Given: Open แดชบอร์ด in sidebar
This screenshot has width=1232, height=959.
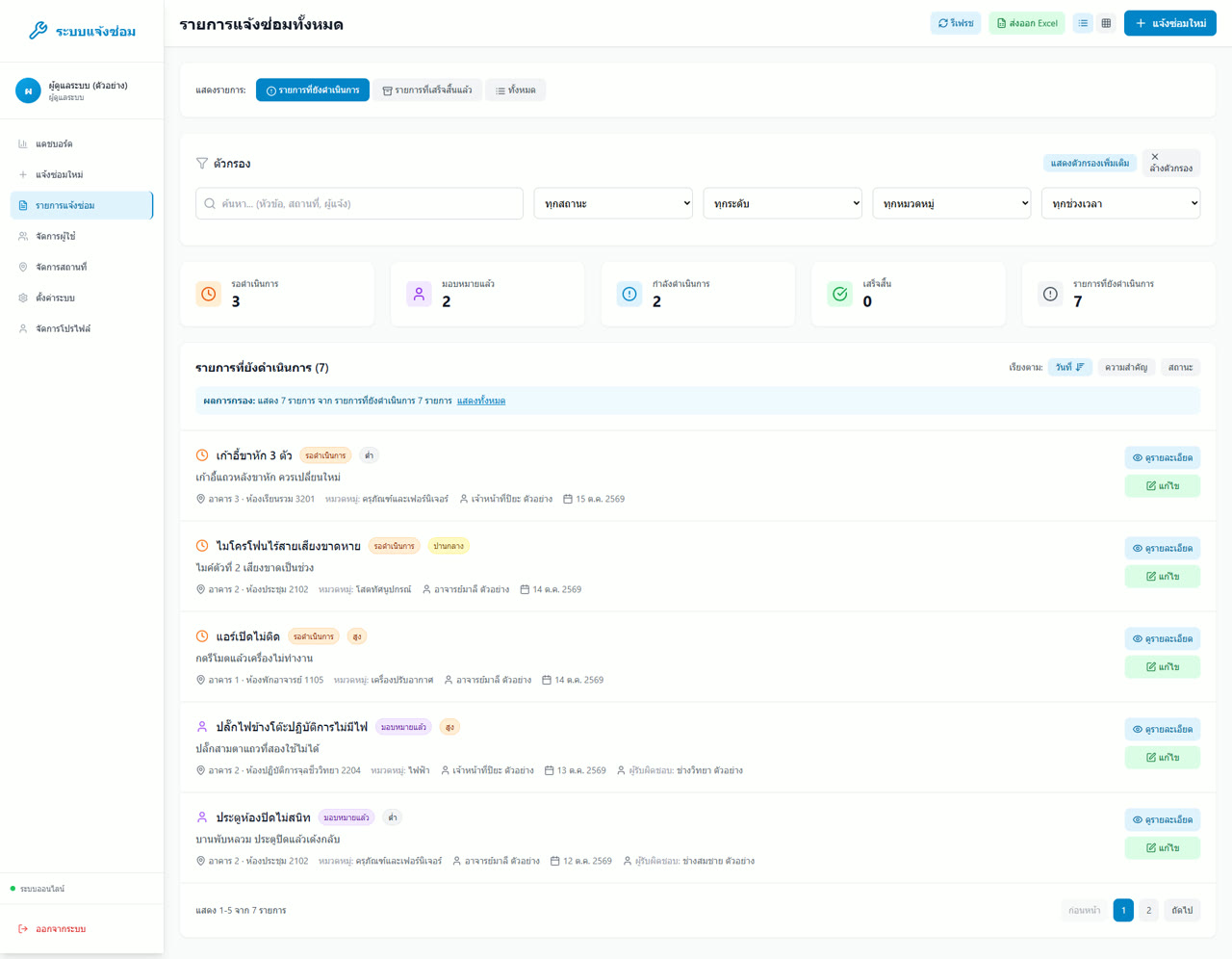Looking at the screenshot, I should [82, 143].
